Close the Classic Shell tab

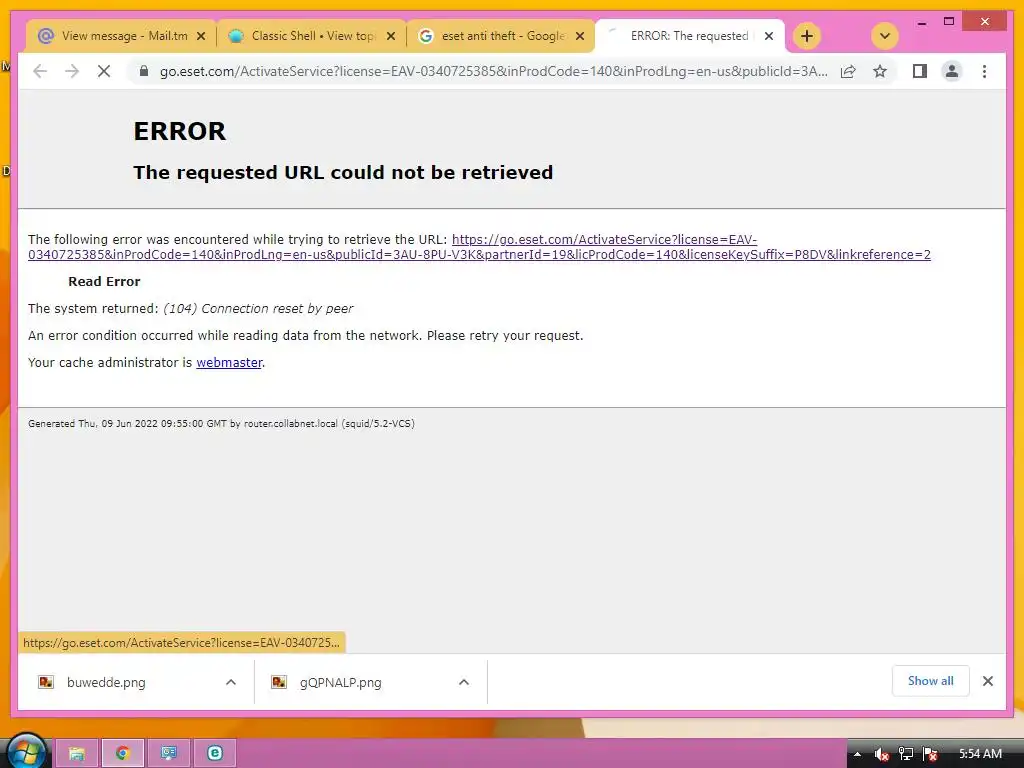(x=391, y=37)
